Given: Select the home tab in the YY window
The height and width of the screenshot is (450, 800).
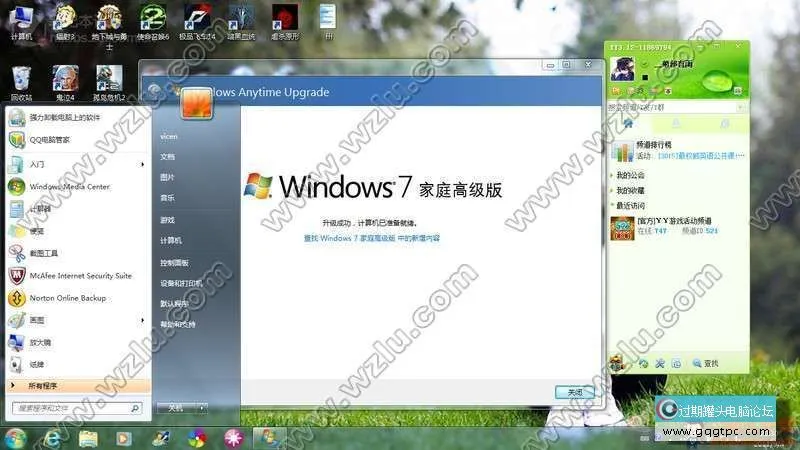Looking at the screenshot, I should [x=629, y=123].
